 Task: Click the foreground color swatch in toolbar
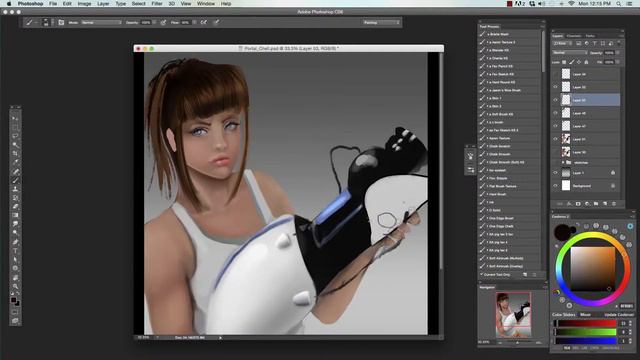tap(13, 300)
